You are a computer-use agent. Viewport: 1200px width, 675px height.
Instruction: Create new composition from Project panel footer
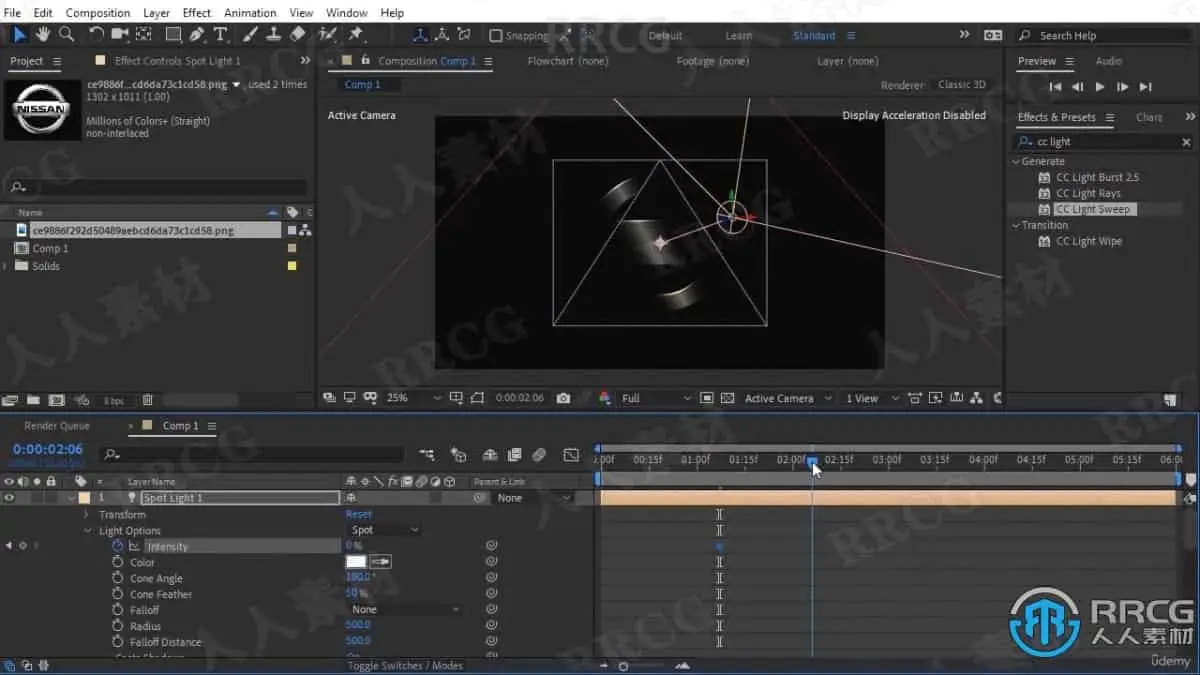pyautogui.click(x=56, y=400)
